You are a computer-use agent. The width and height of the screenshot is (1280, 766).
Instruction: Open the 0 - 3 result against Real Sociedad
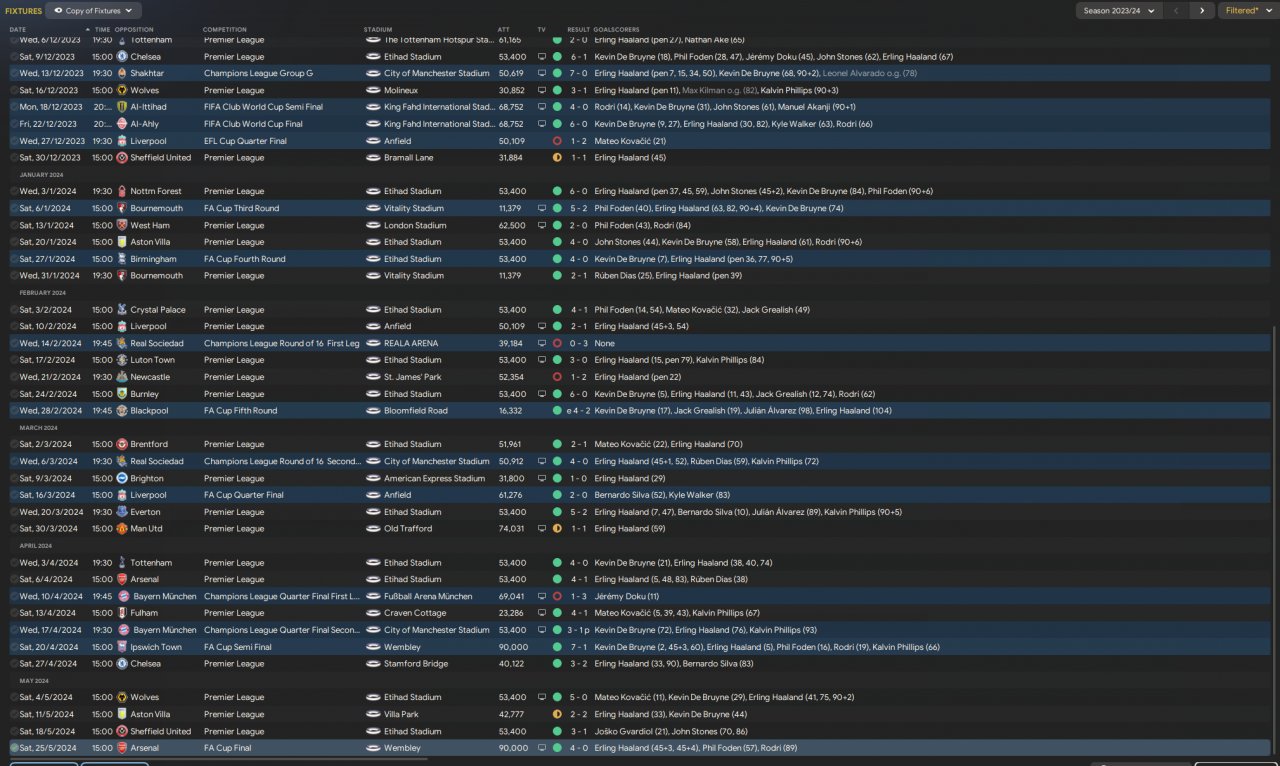[x=578, y=343]
